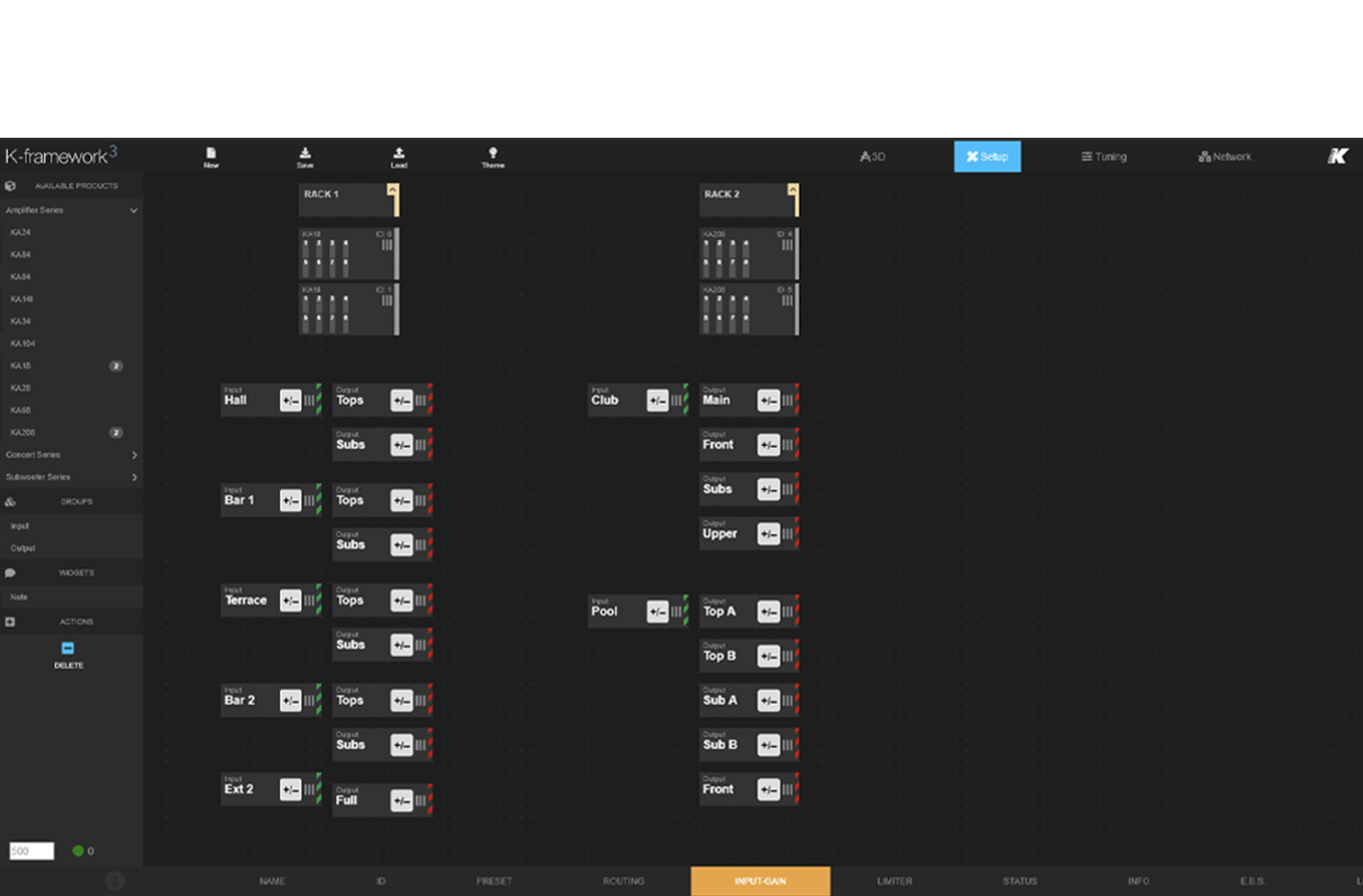The height and width of the screenshot is (896, 1363).
Task: Select KA208 amplifier in product list
Action: tap(23, 432)
